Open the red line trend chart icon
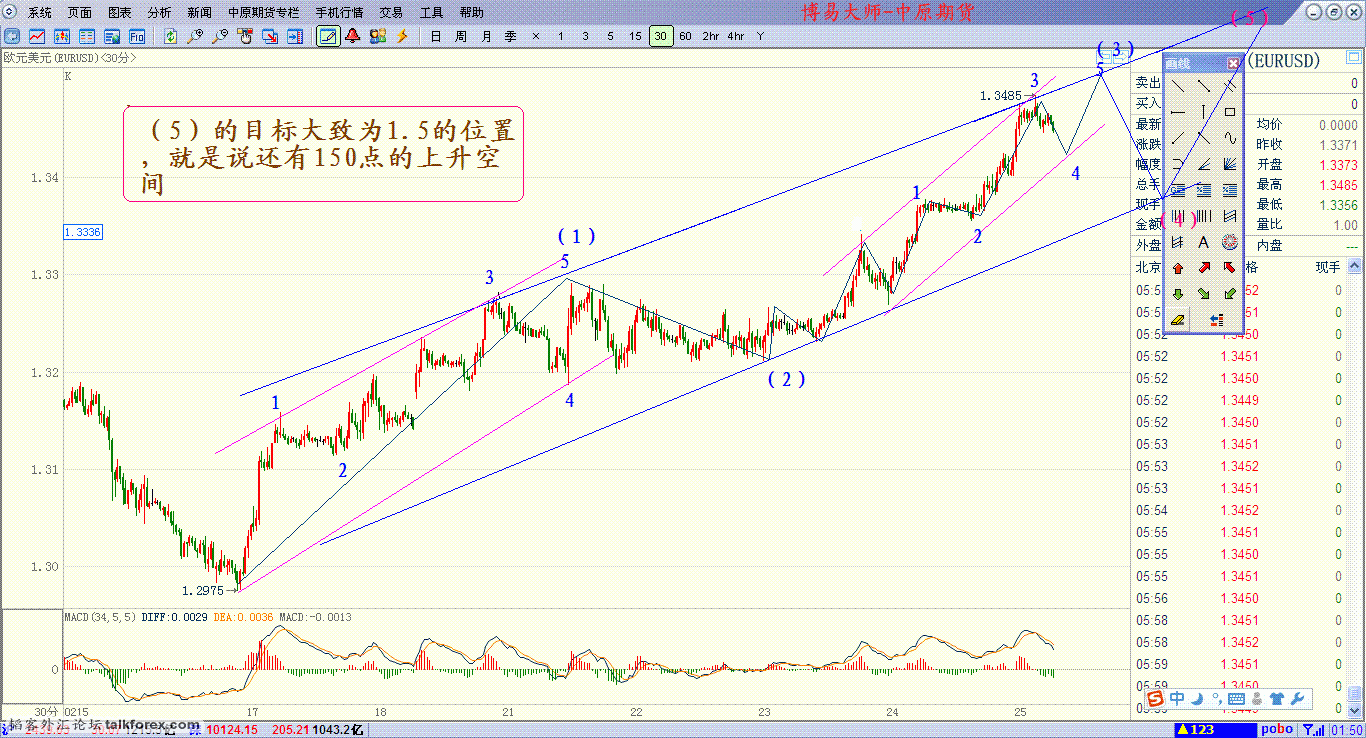Screen dimensions: 1366x738 [37, 36]
